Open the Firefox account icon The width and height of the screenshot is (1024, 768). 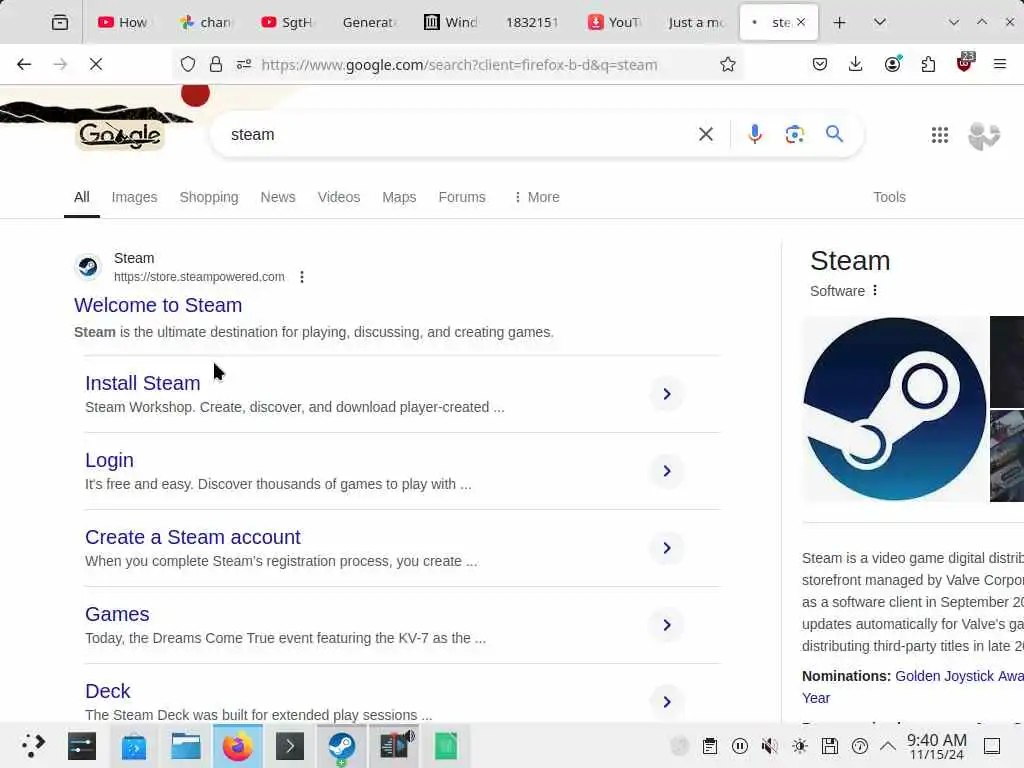point(892,64)
